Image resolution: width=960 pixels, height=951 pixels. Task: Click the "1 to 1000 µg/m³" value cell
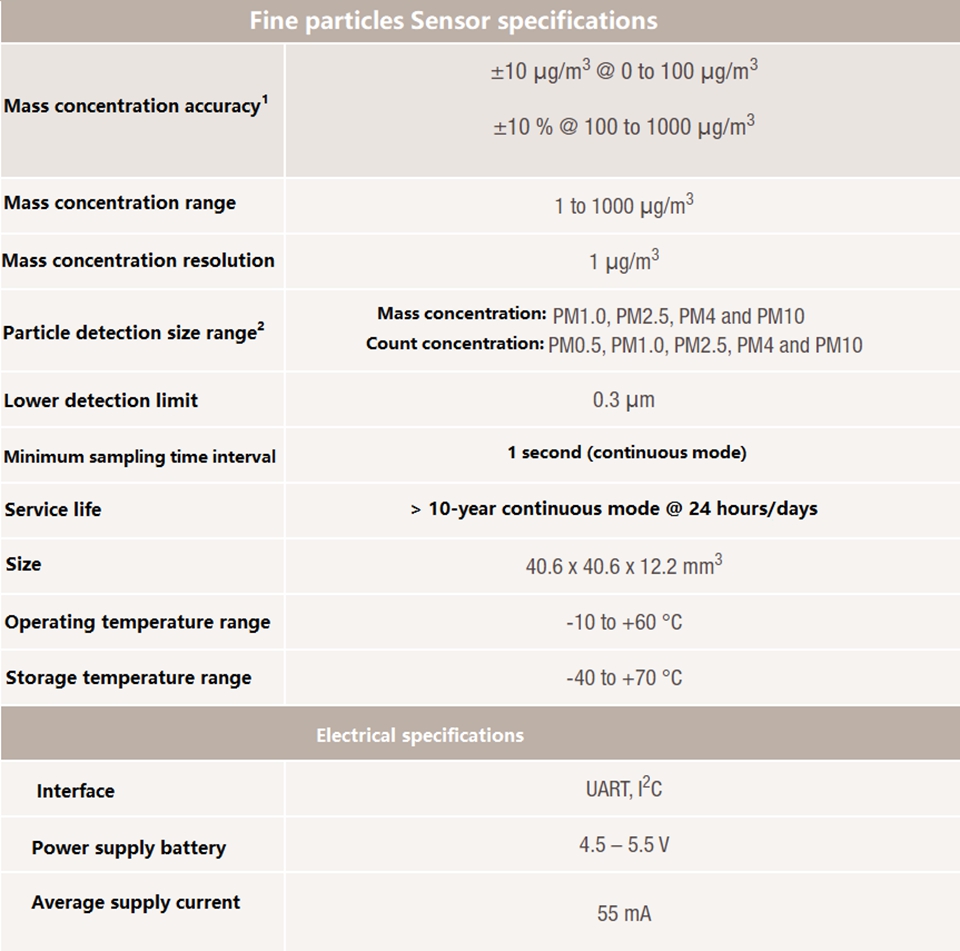623,206
